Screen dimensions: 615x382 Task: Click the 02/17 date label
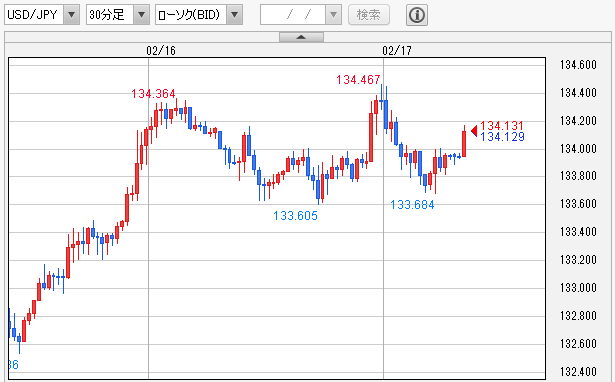click(397, 51)
